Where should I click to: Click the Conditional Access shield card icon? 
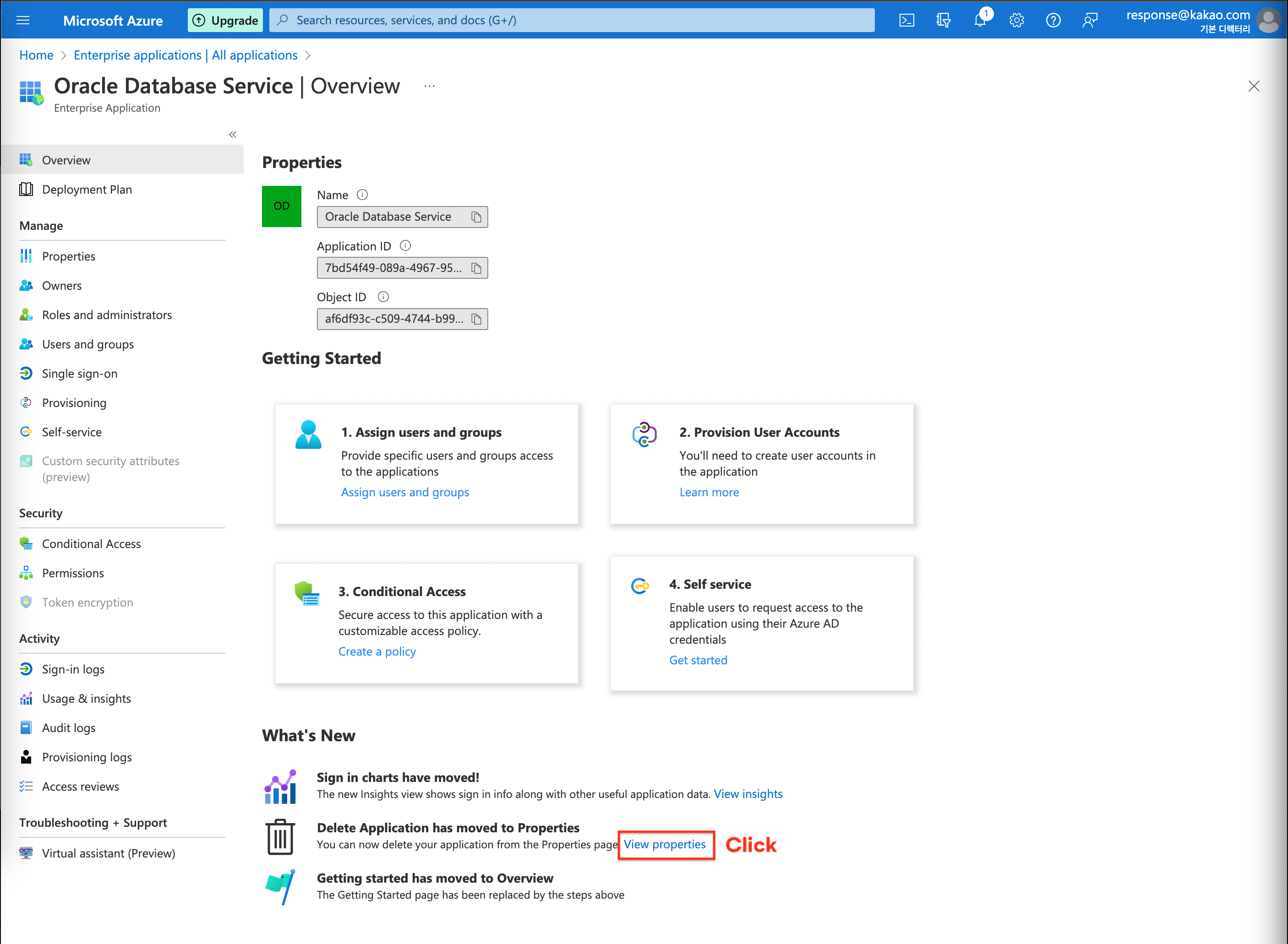click(x=307, y=594)
